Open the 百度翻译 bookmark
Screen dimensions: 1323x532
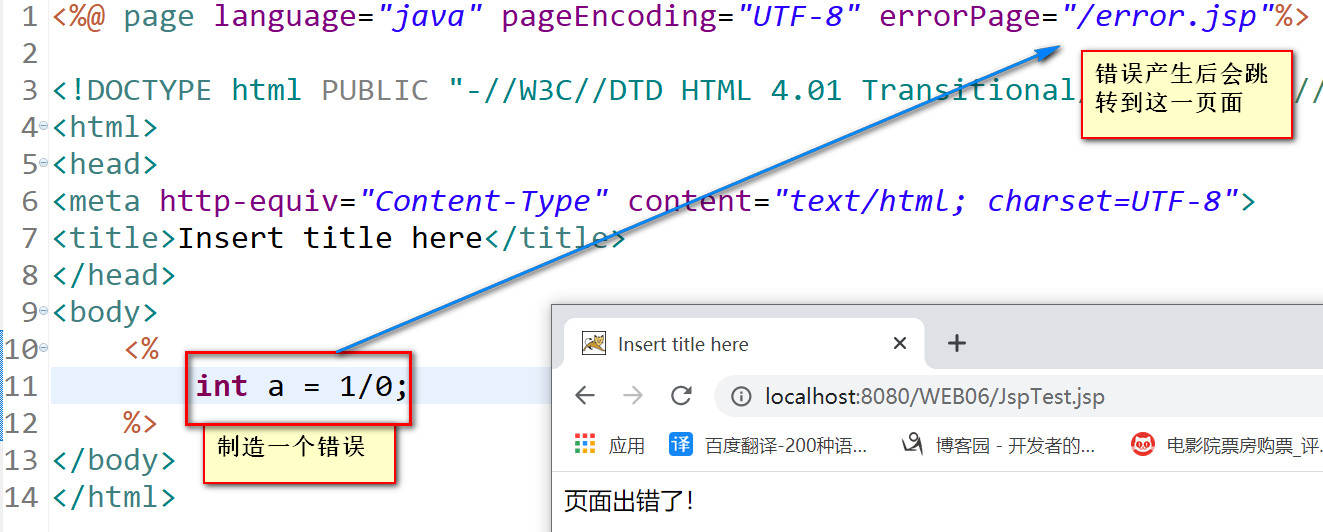(769, 445)
